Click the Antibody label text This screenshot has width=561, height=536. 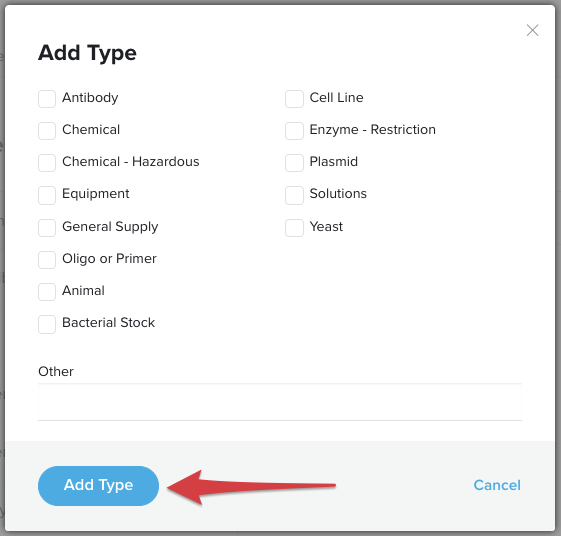point(90,98)
